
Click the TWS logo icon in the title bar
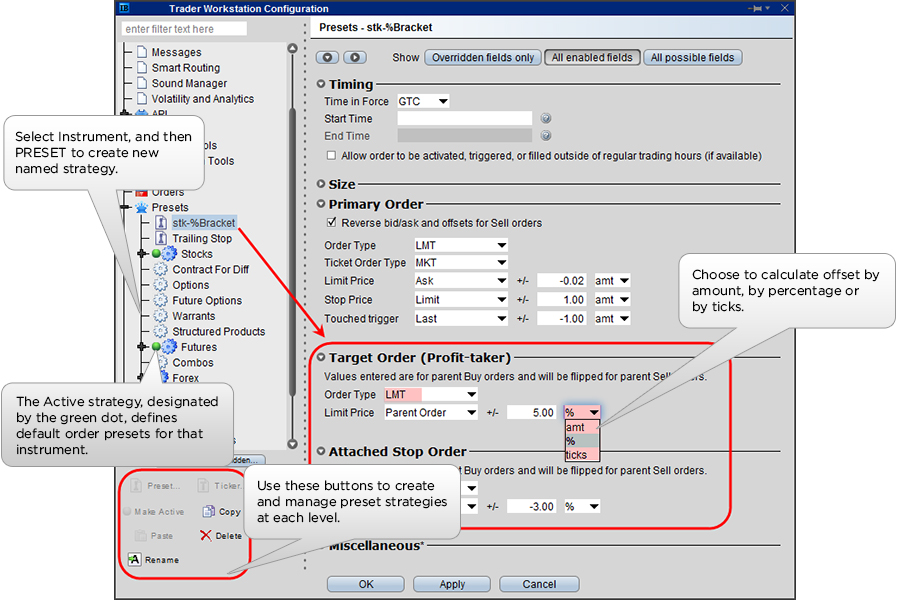point(124,8)
